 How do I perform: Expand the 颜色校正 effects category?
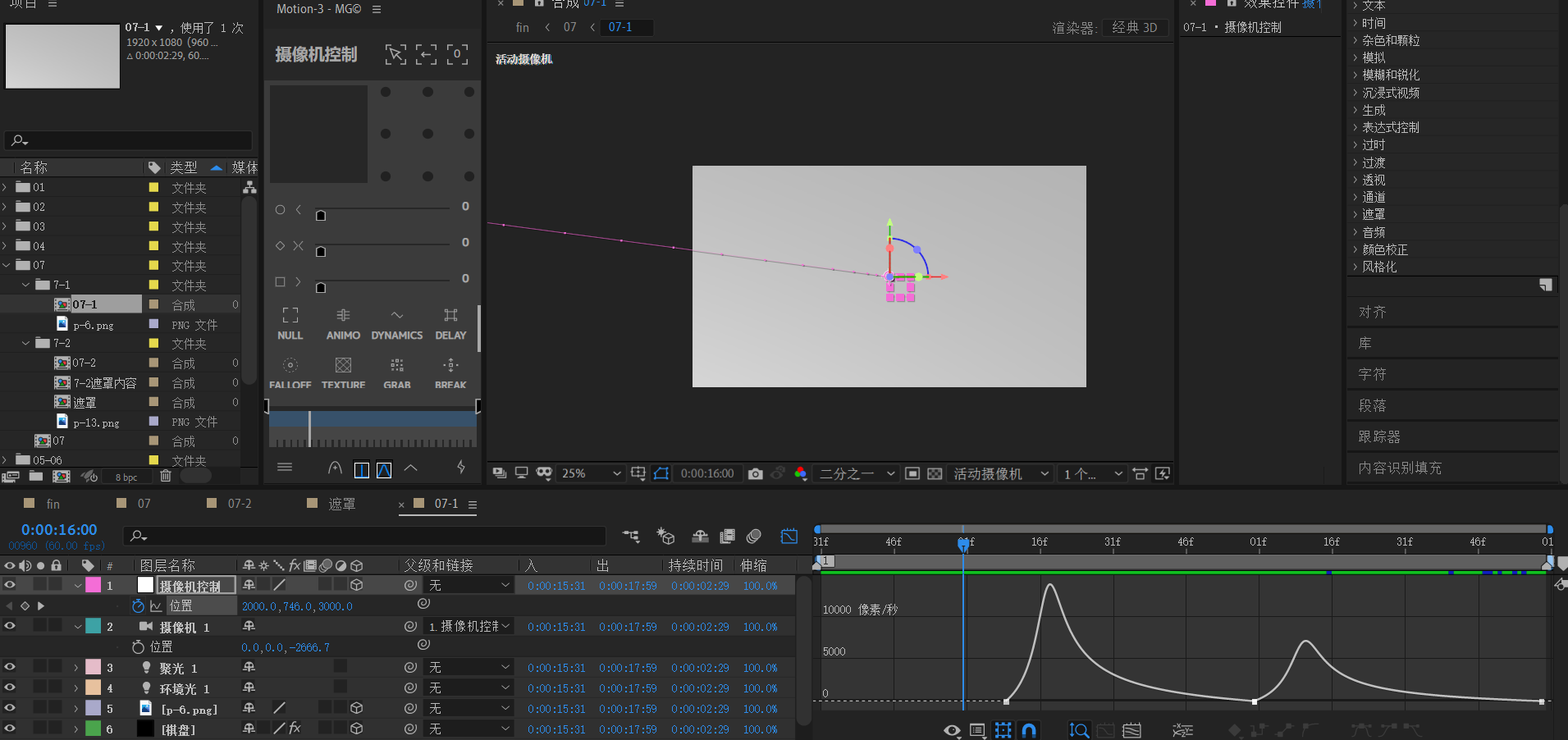1355,249
